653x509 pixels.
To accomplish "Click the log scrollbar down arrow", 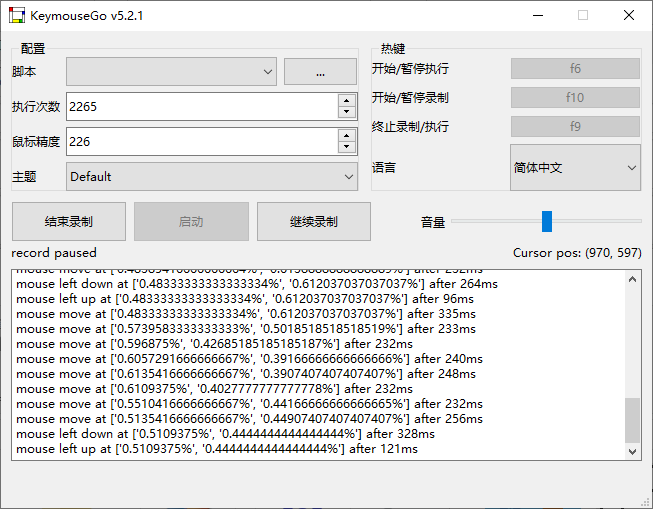I will [x=632, y=452].
